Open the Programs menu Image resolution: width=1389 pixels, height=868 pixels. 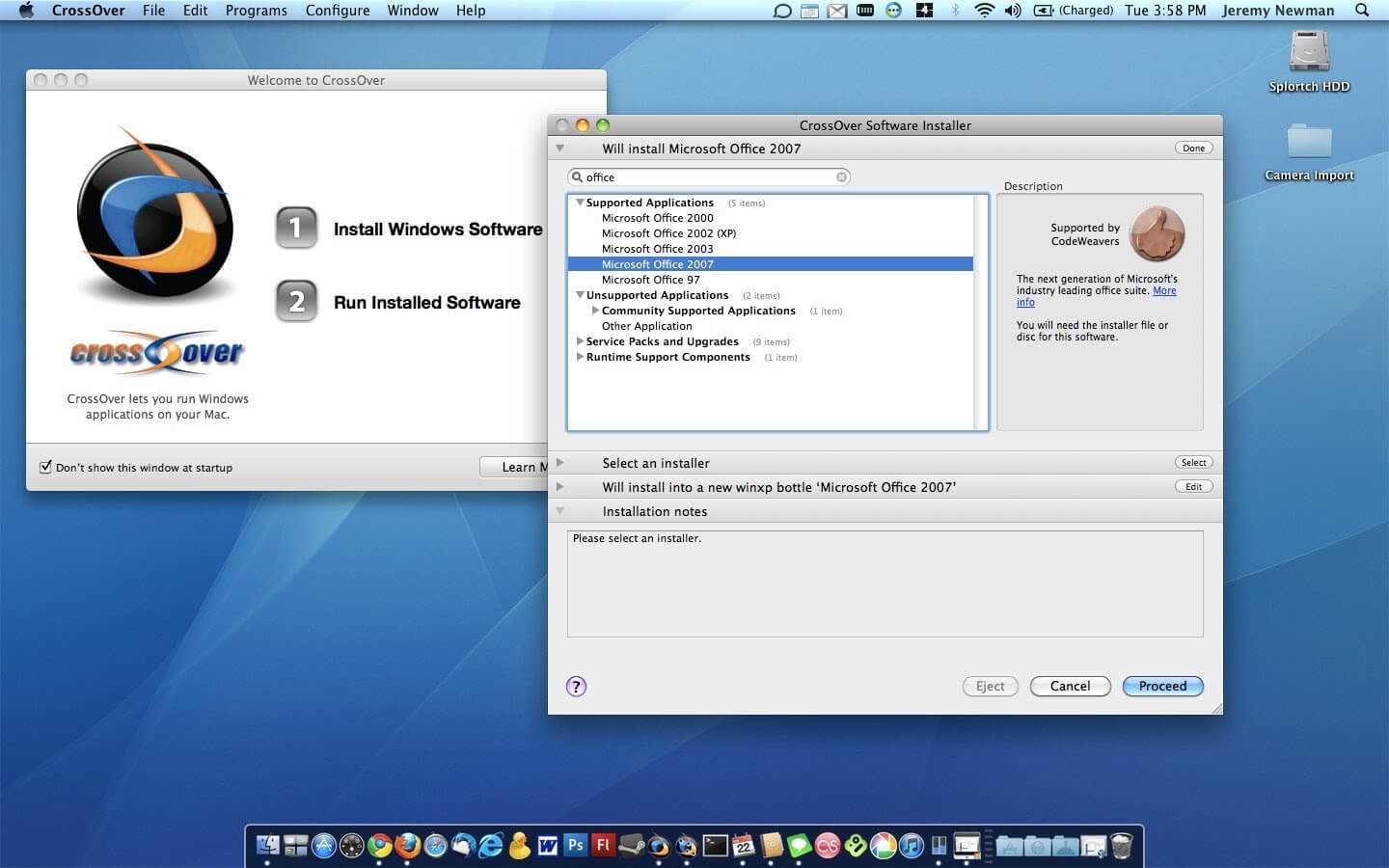click(x=256, y=11)
